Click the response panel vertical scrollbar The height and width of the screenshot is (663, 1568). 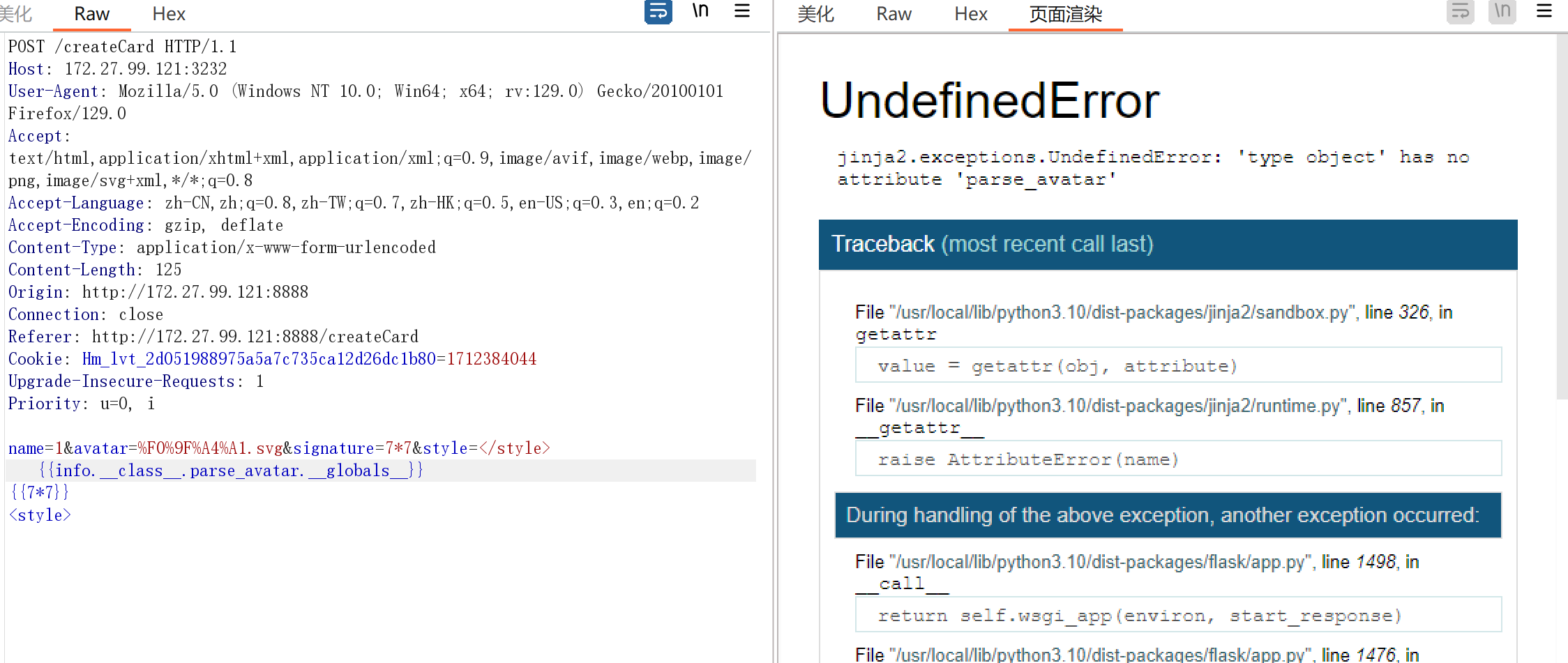pyautogui.click(x=1562, y=216)
